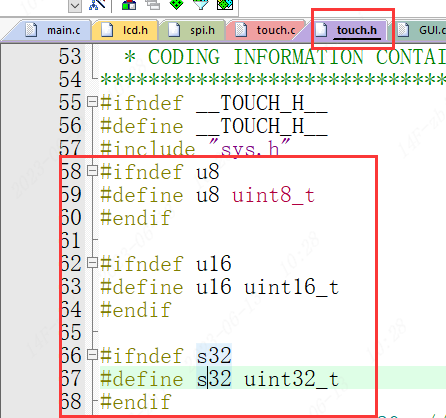Select the touch.h tab
This screenshot has height=418, width=446.
point(349,30)
